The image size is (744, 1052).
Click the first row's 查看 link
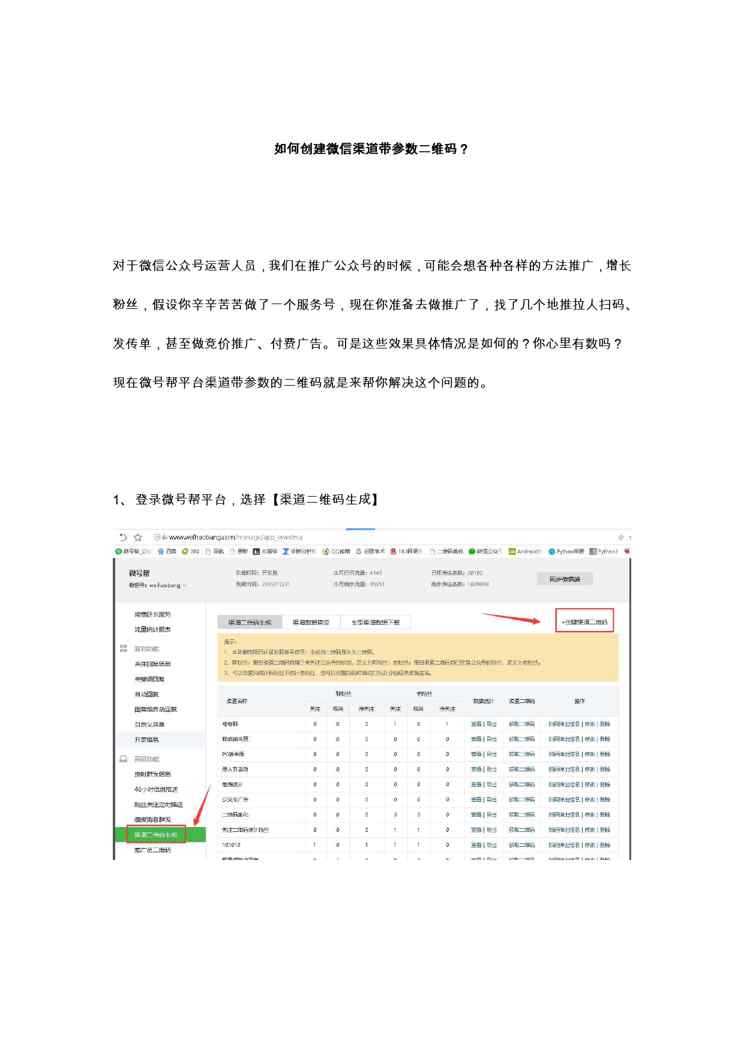[x=476, y=723]
